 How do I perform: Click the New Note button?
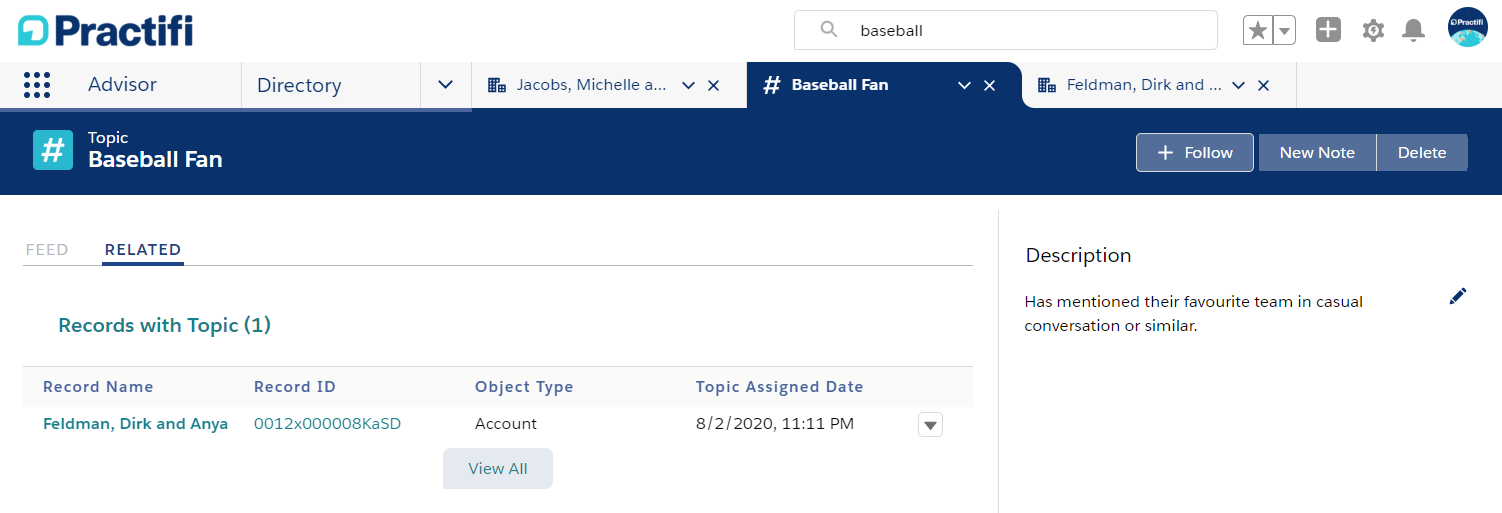[x=1317, y=153]
